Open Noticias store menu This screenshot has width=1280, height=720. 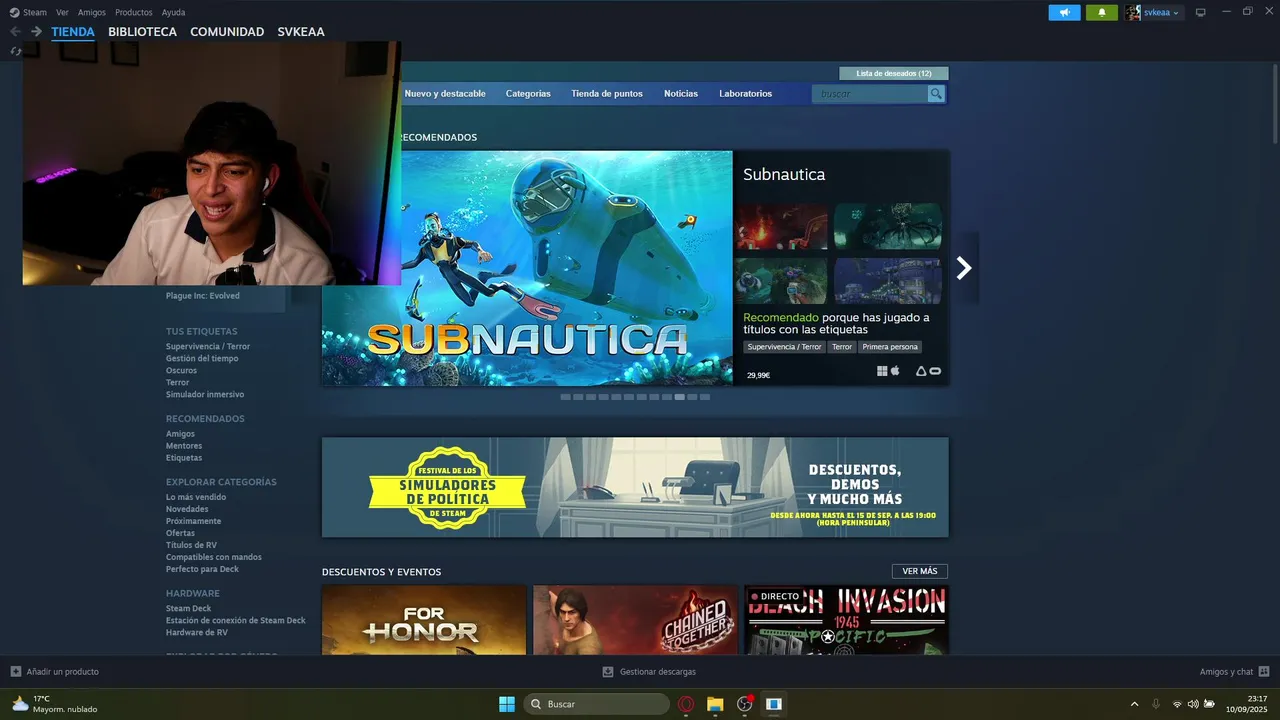pyautogui.click(x=681, y=94)
